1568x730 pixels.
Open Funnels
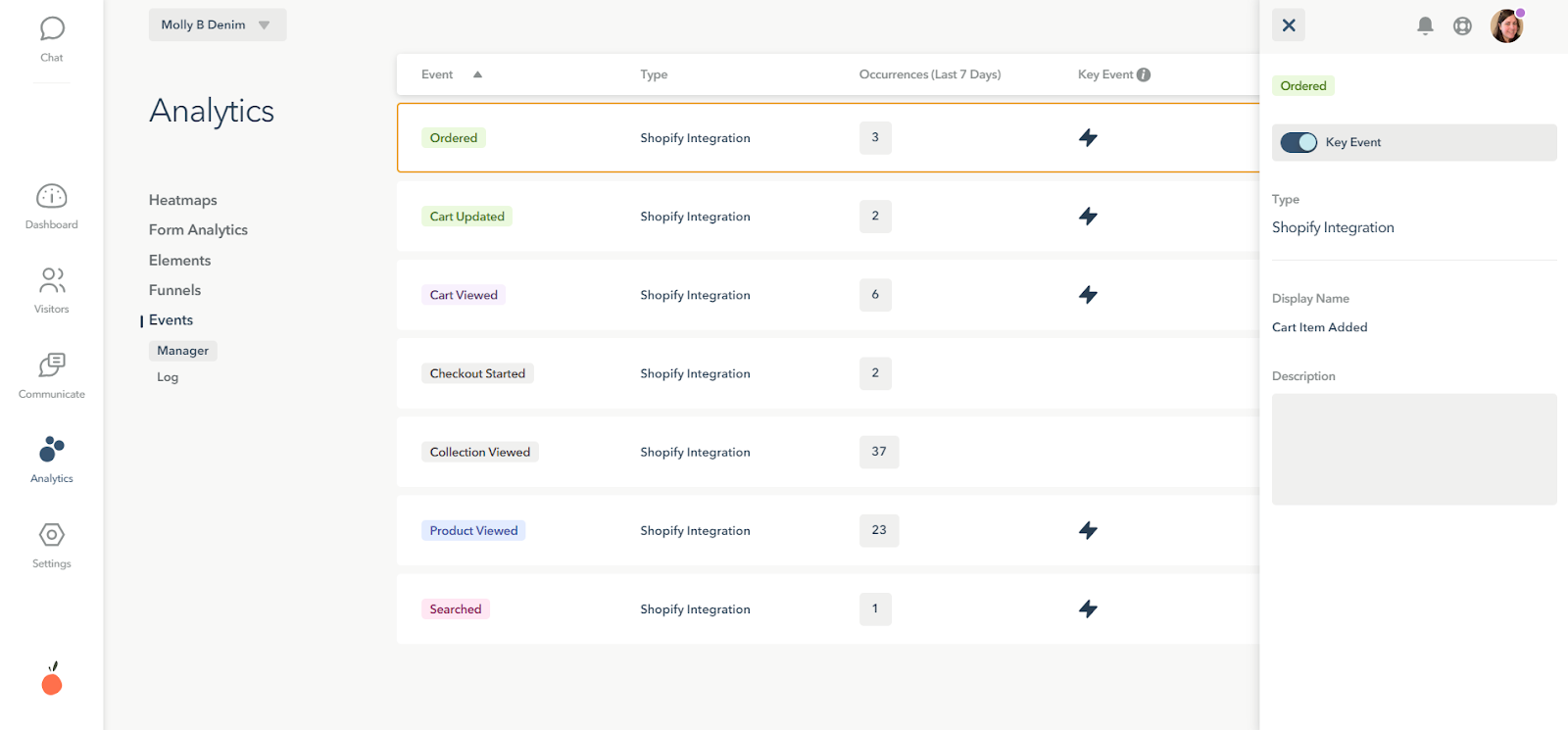click(x=174, y=290)
